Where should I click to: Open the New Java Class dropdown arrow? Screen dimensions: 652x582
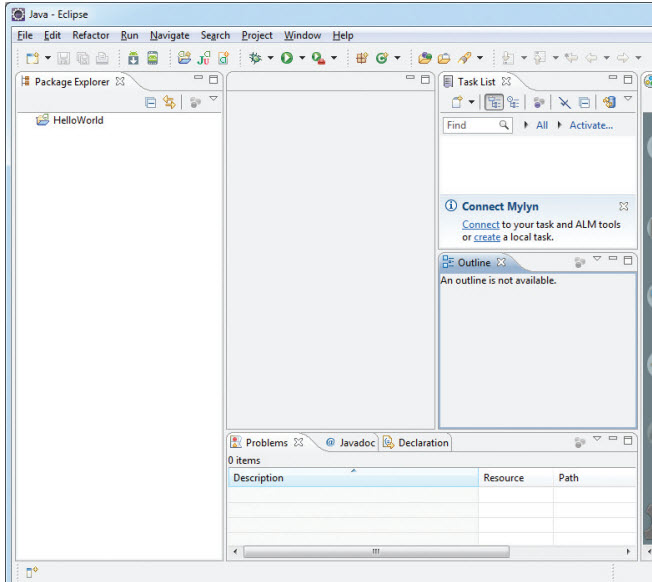[397, 58]
